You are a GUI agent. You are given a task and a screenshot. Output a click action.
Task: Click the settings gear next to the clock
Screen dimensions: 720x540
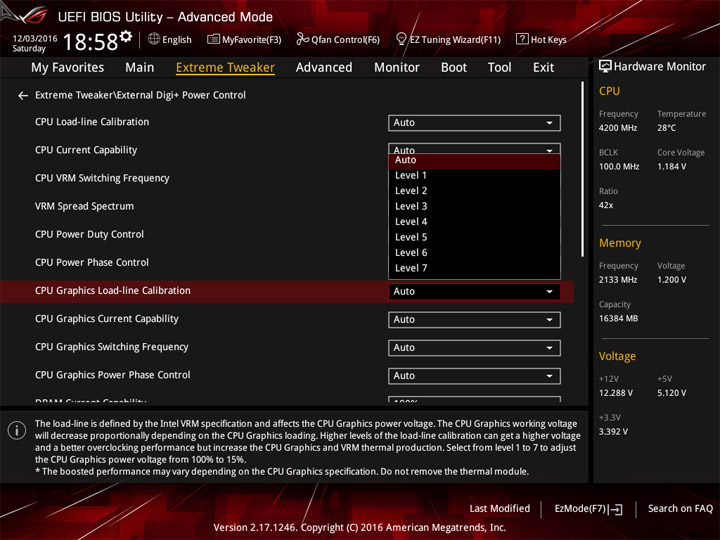(x=126, y=36)
